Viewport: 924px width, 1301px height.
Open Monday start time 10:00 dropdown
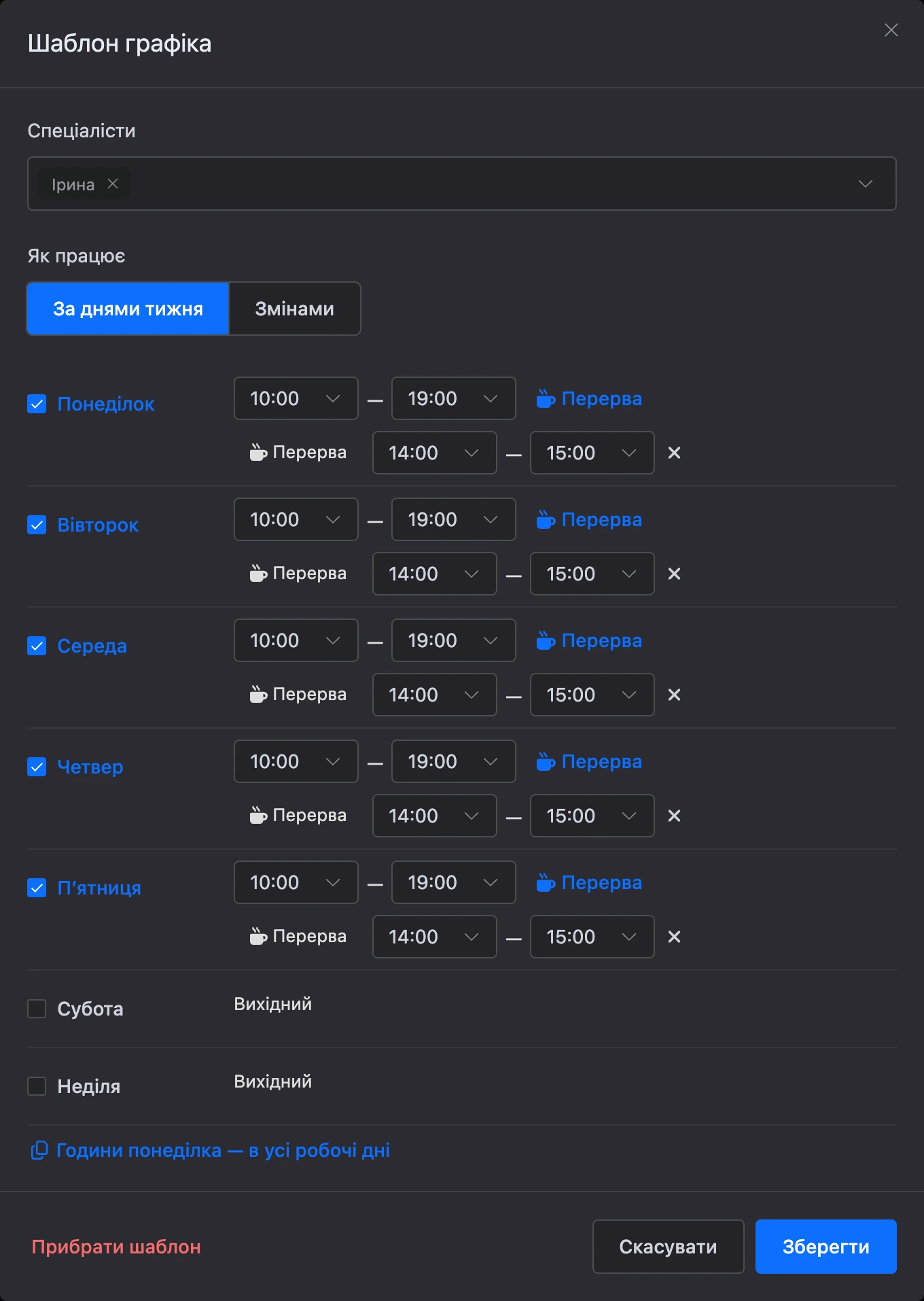tap(296, 398)
